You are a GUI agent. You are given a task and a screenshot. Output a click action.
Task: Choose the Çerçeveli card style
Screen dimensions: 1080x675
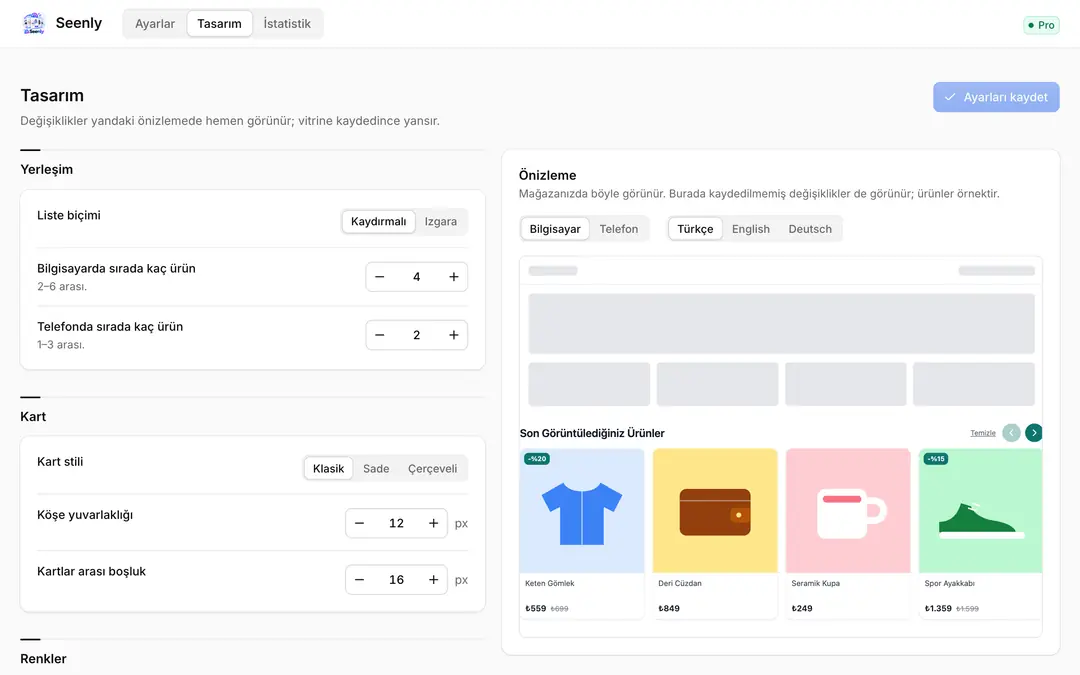tap(433, 469)
